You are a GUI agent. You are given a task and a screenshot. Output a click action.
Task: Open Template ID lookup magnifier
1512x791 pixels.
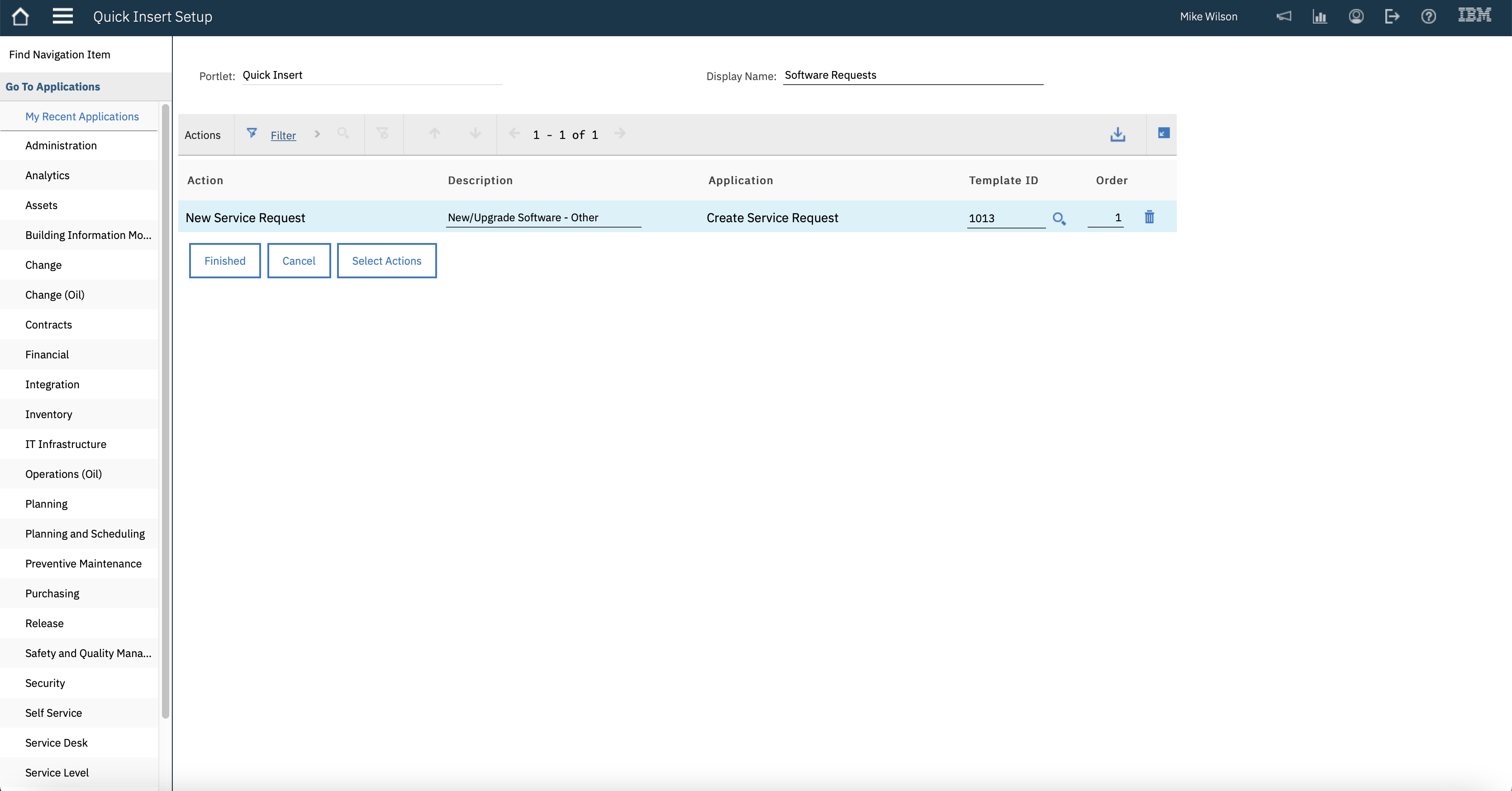point(1060,219)
